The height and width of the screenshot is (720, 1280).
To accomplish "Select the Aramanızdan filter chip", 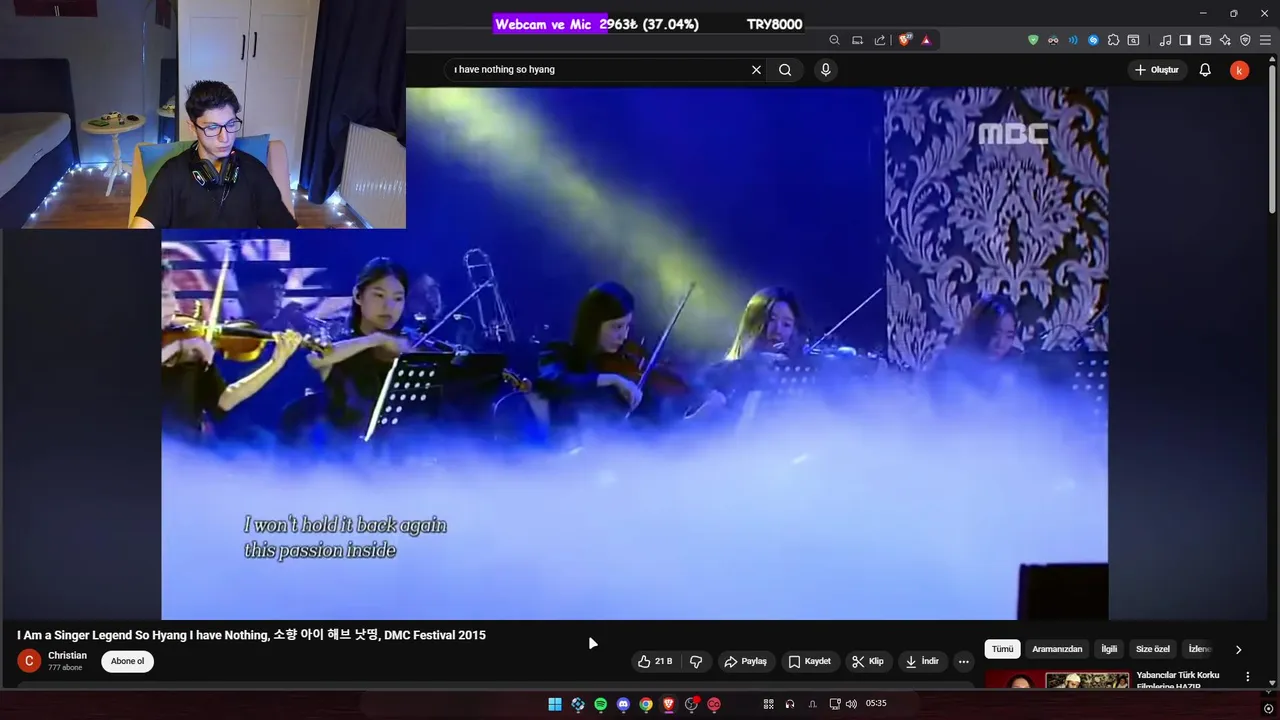I will point(1057,649).
